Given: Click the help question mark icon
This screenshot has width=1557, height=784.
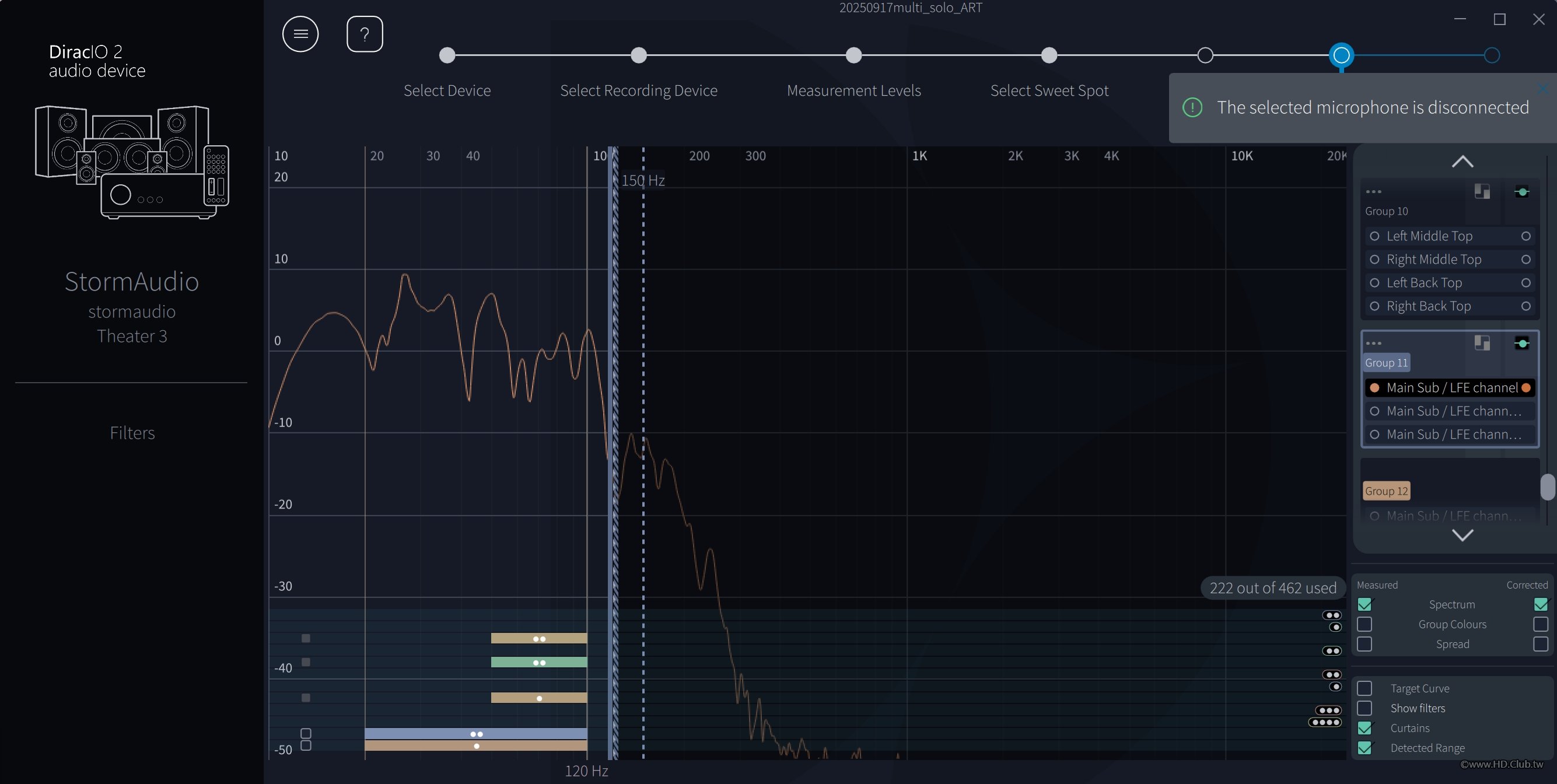Looking at the screenshot, I should (x=365, y=34).
